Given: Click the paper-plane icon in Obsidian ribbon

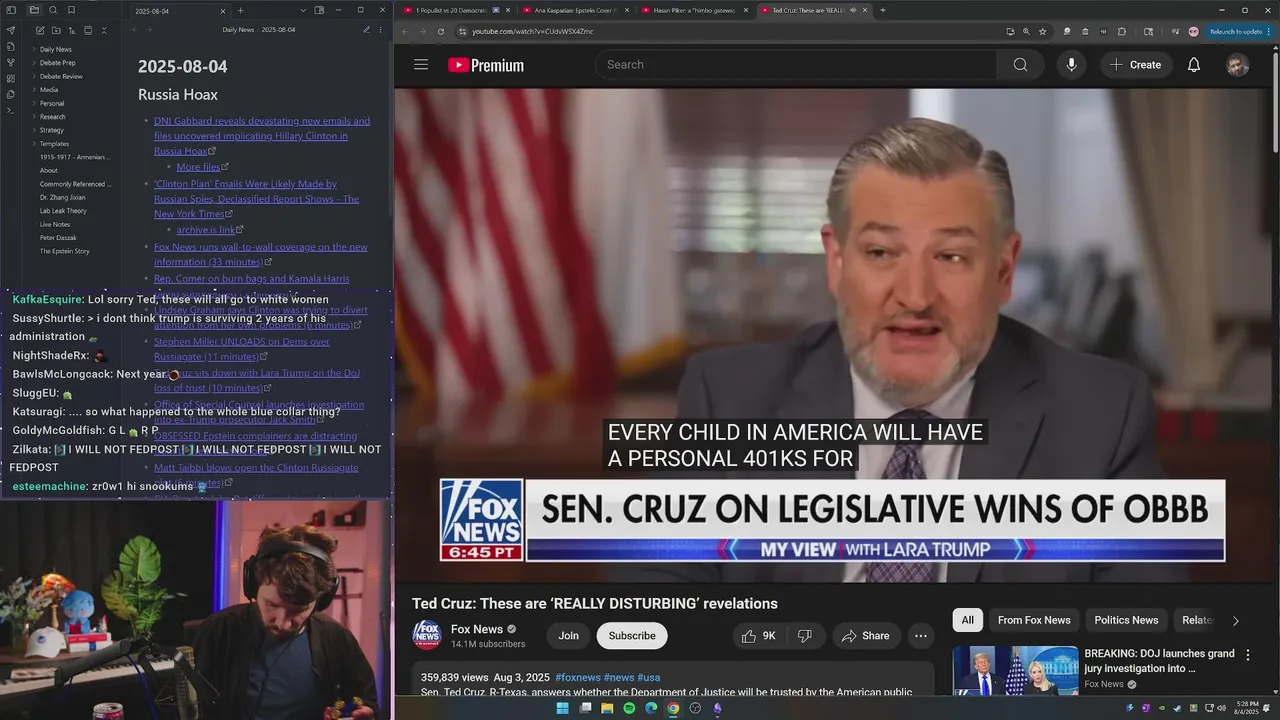Looking at the screenshot, I should [x=11, y=30].
